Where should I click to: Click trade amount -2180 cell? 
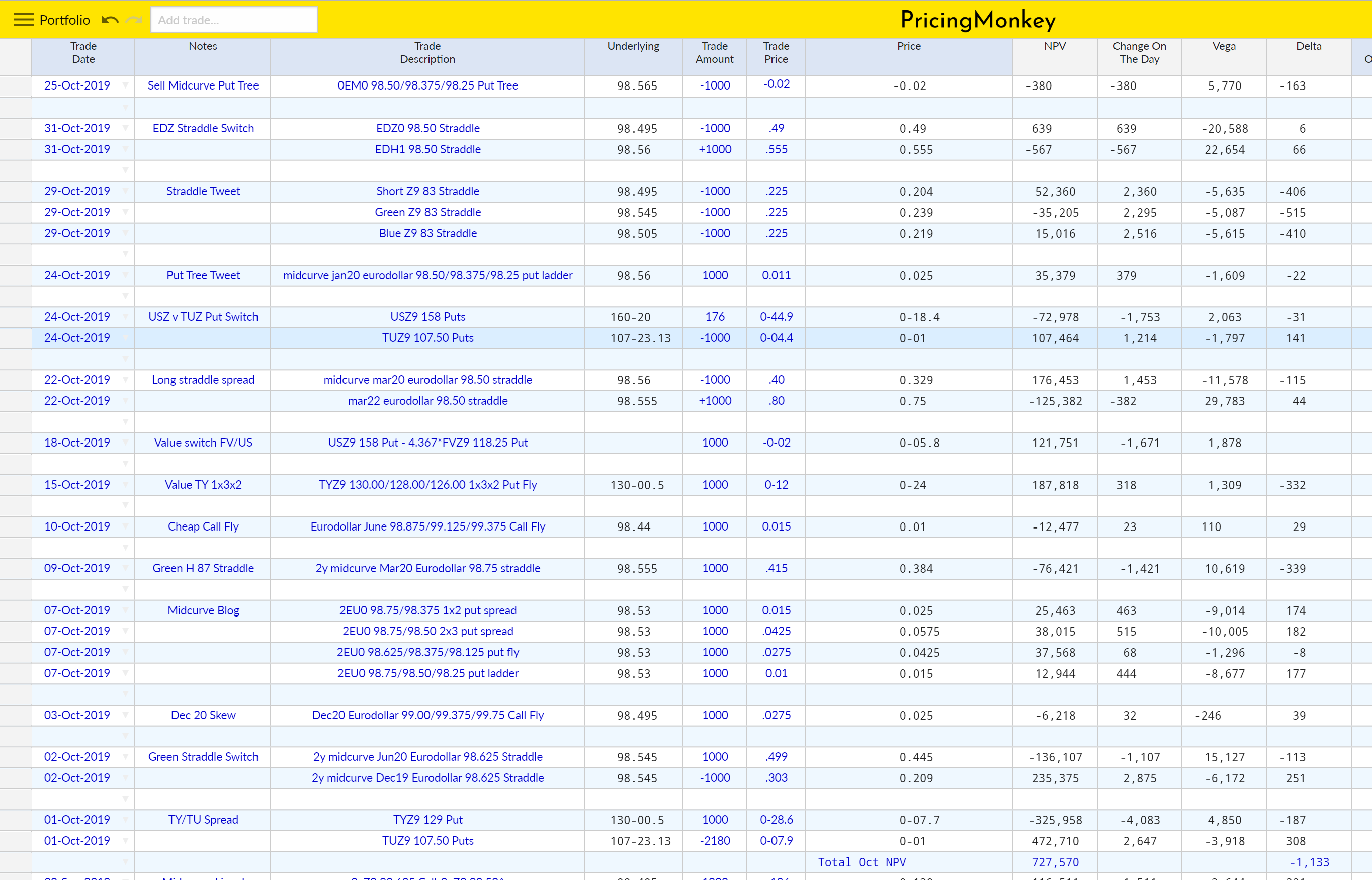click(x=714, y=841)
